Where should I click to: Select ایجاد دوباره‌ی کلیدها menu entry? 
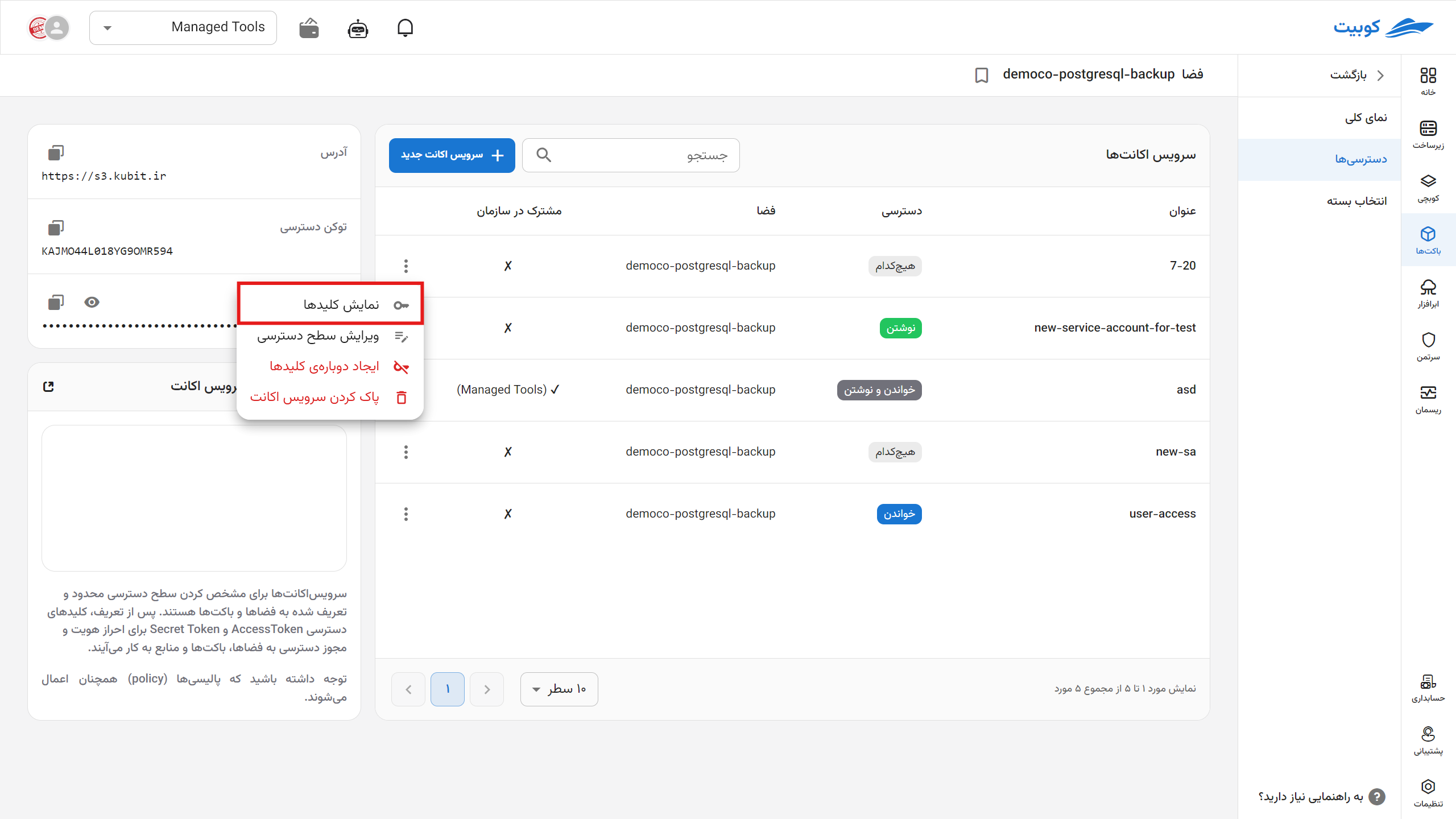tap(330, 366)
